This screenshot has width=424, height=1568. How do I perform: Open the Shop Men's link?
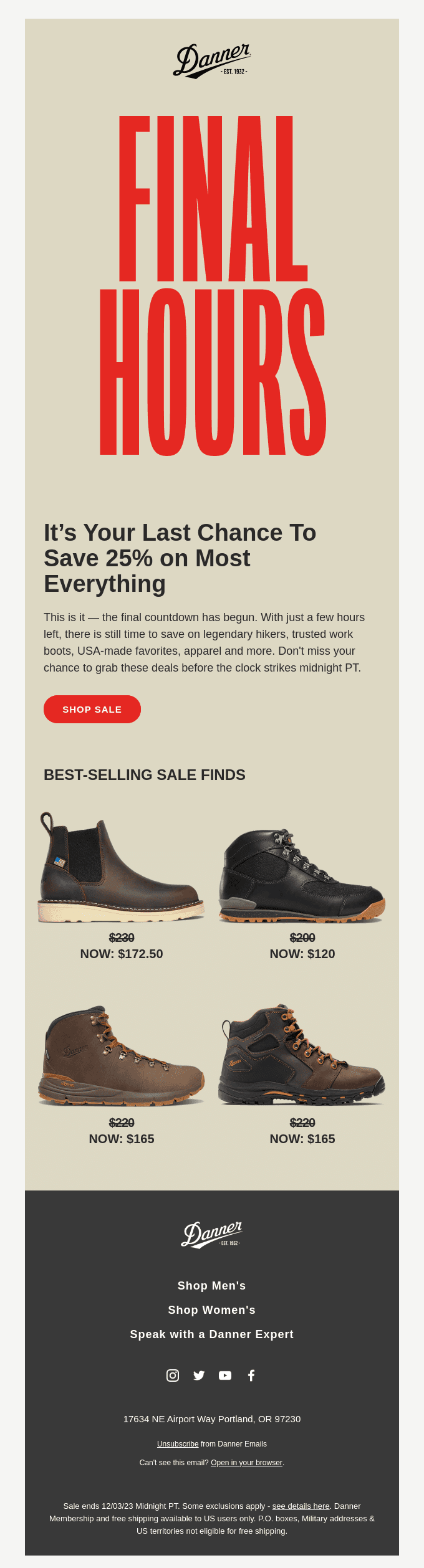212,1285
